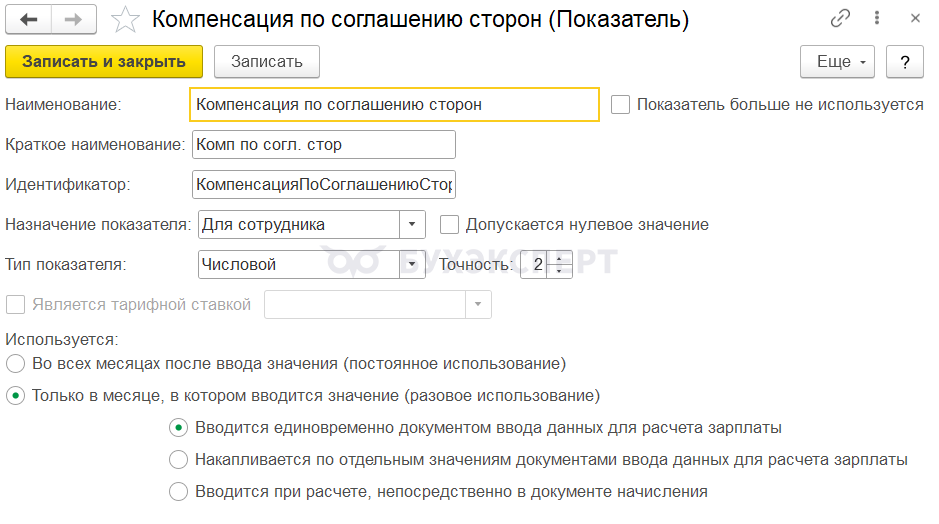This screenshot has width=939, height=524.
Task: Click the 'Идентификатор' text field
Action: point(323,185)
